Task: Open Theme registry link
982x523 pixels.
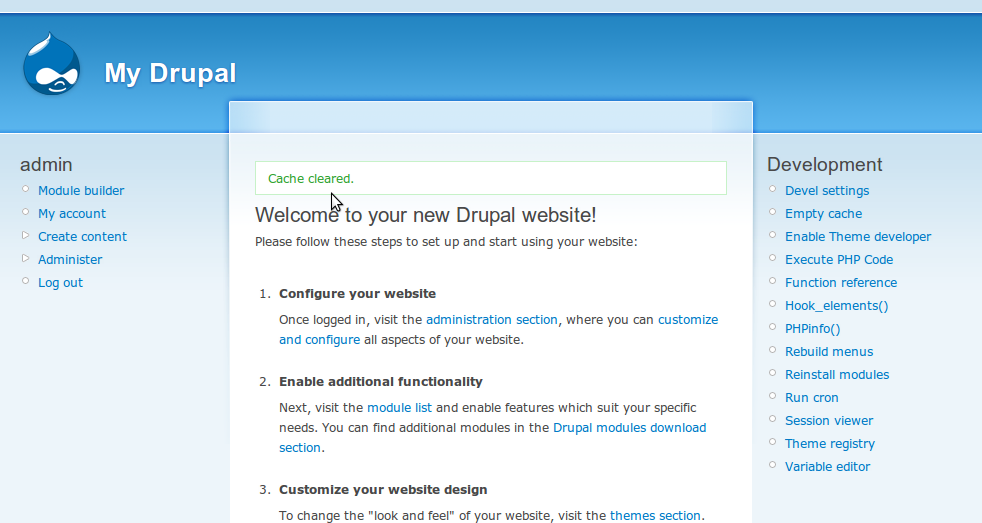Action: click(x=830, y=443)
